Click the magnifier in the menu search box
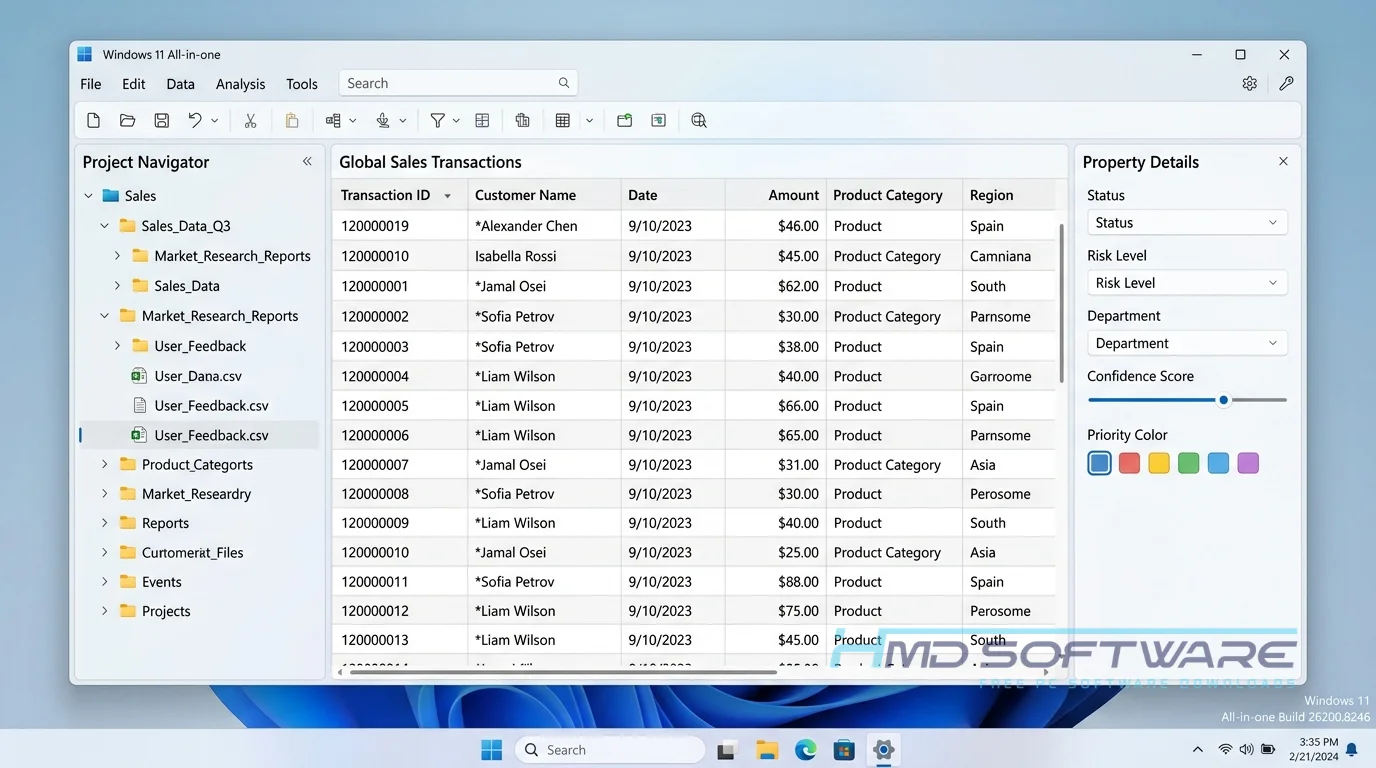The height and width of the screenshot is (768, 1376). 564,83
